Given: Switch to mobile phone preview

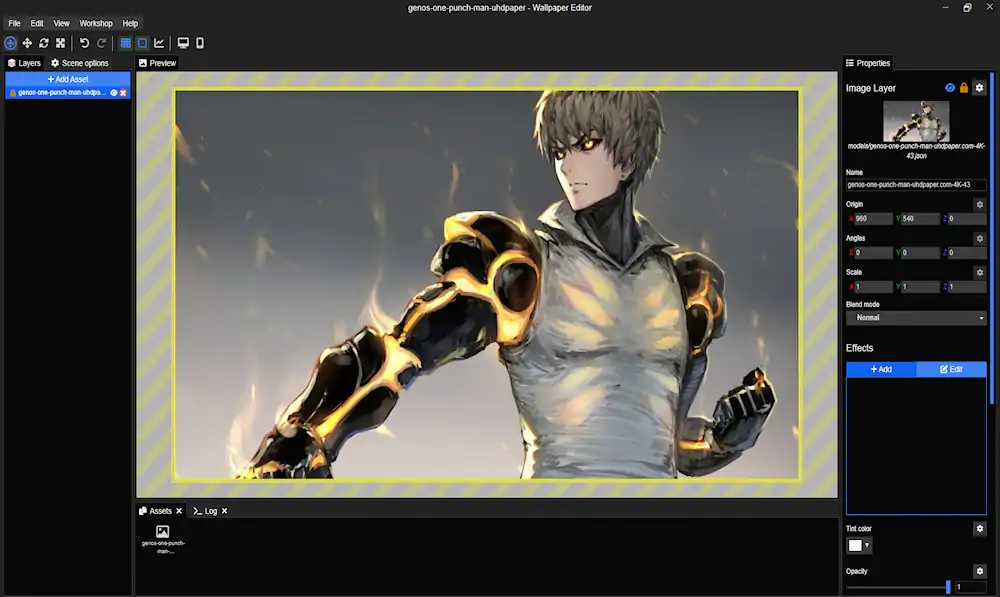Looking at the screenshot, I should [x=200, y=43].
